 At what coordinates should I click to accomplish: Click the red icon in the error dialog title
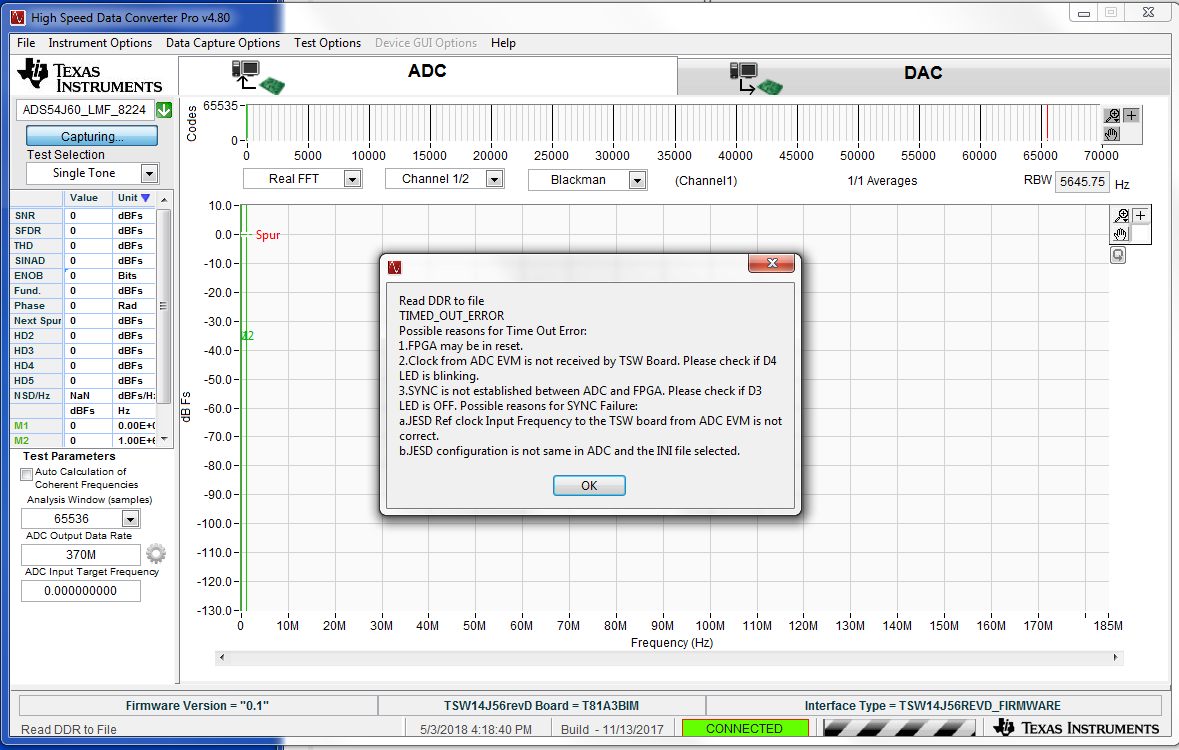tap(395, 267)
